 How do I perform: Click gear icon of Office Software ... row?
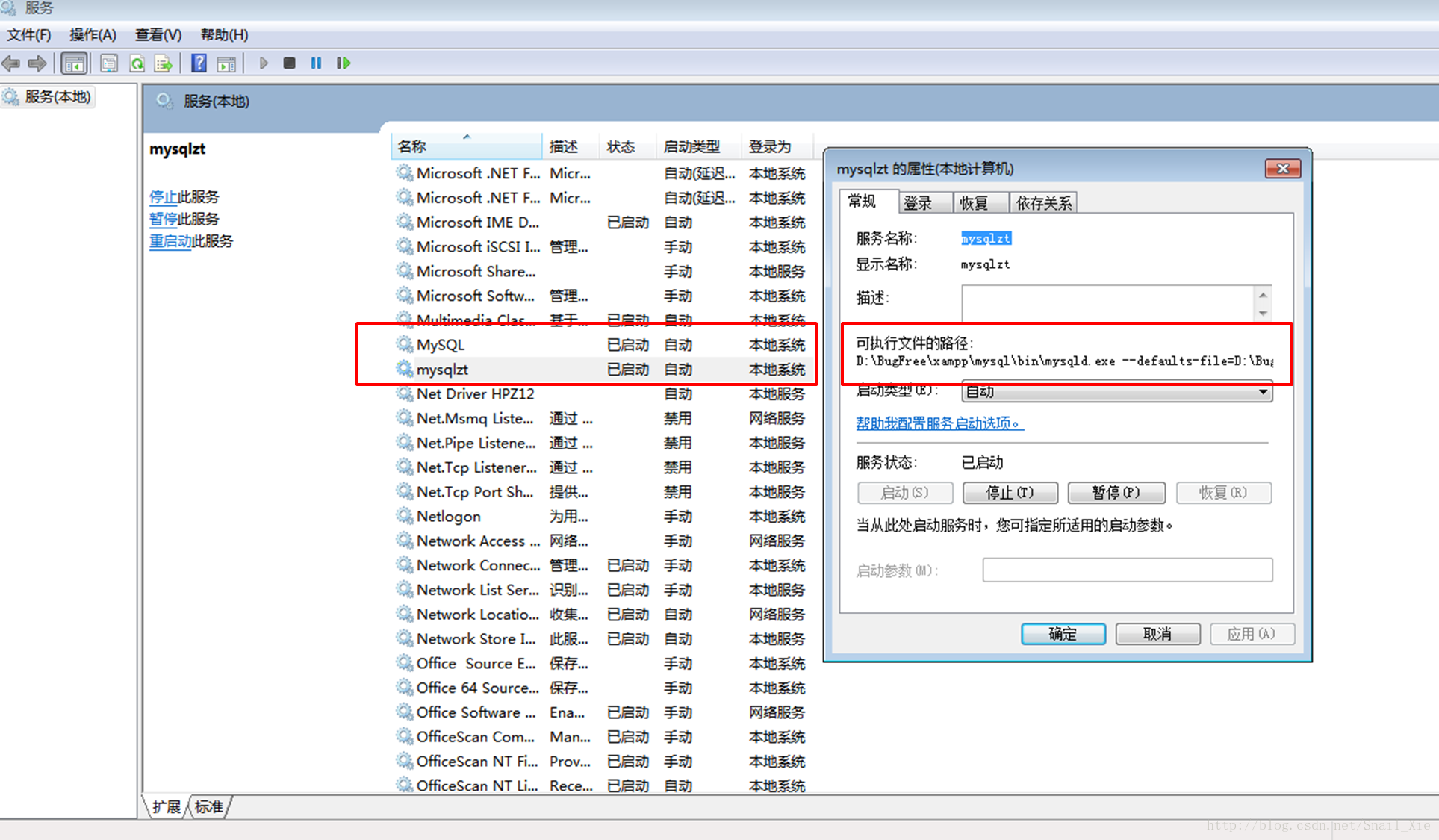click(x=405, y=712)
